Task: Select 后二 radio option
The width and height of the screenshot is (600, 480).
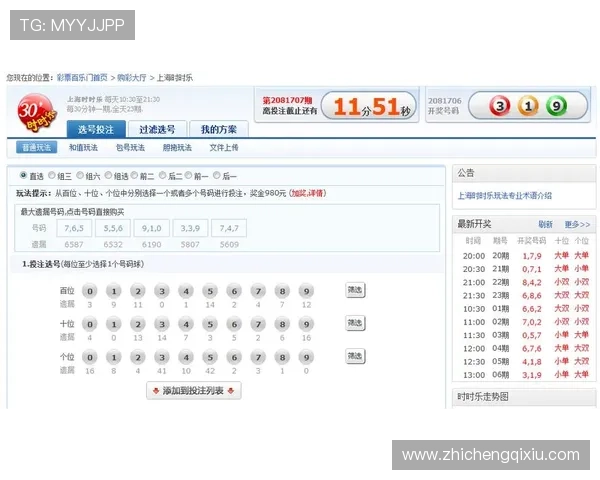Action: pos(162,175)
